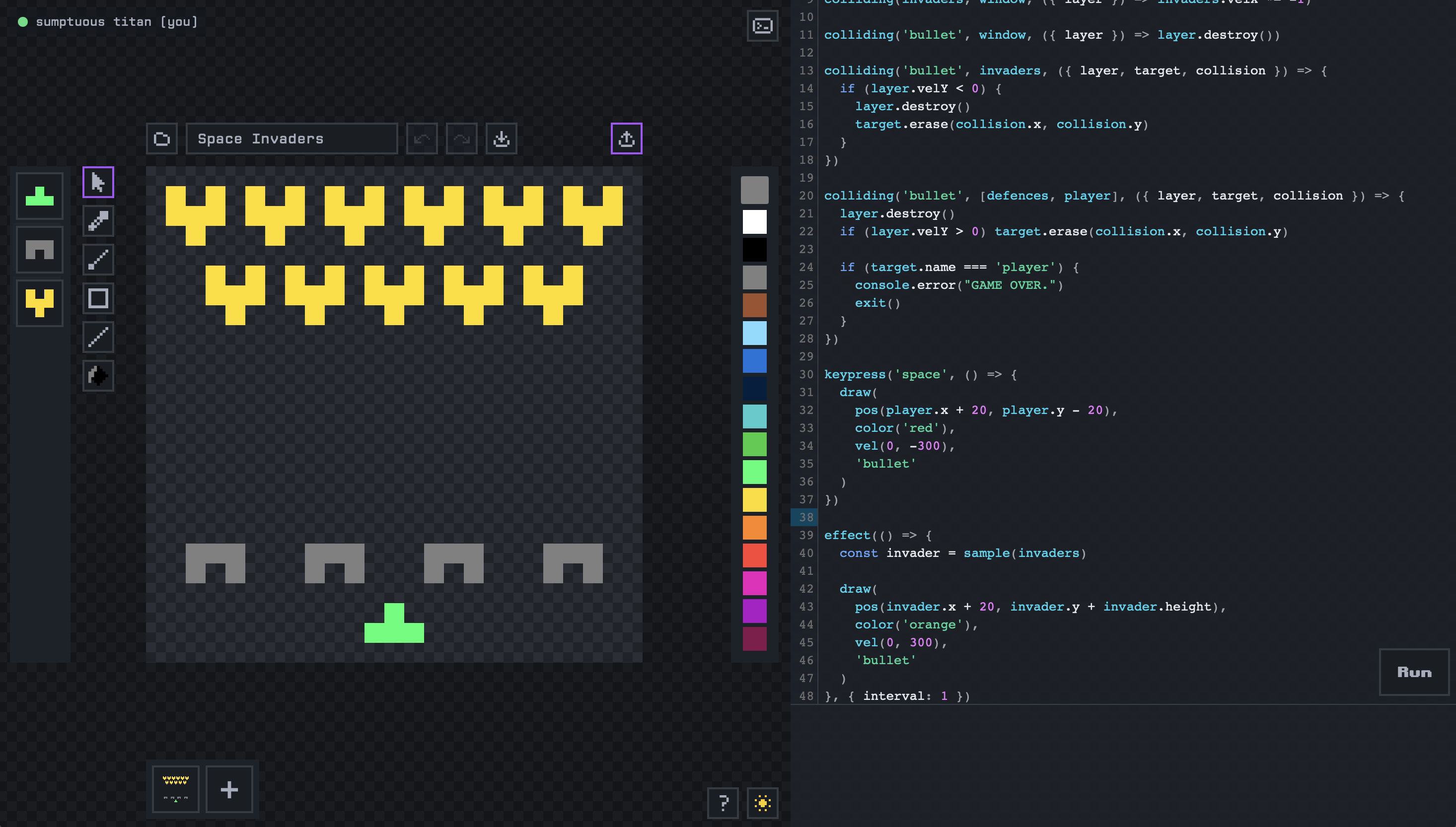The image size is (1456, 827).
Task: Click the 'sumptuous titan [you]' user label
Action: coord(117,21)
